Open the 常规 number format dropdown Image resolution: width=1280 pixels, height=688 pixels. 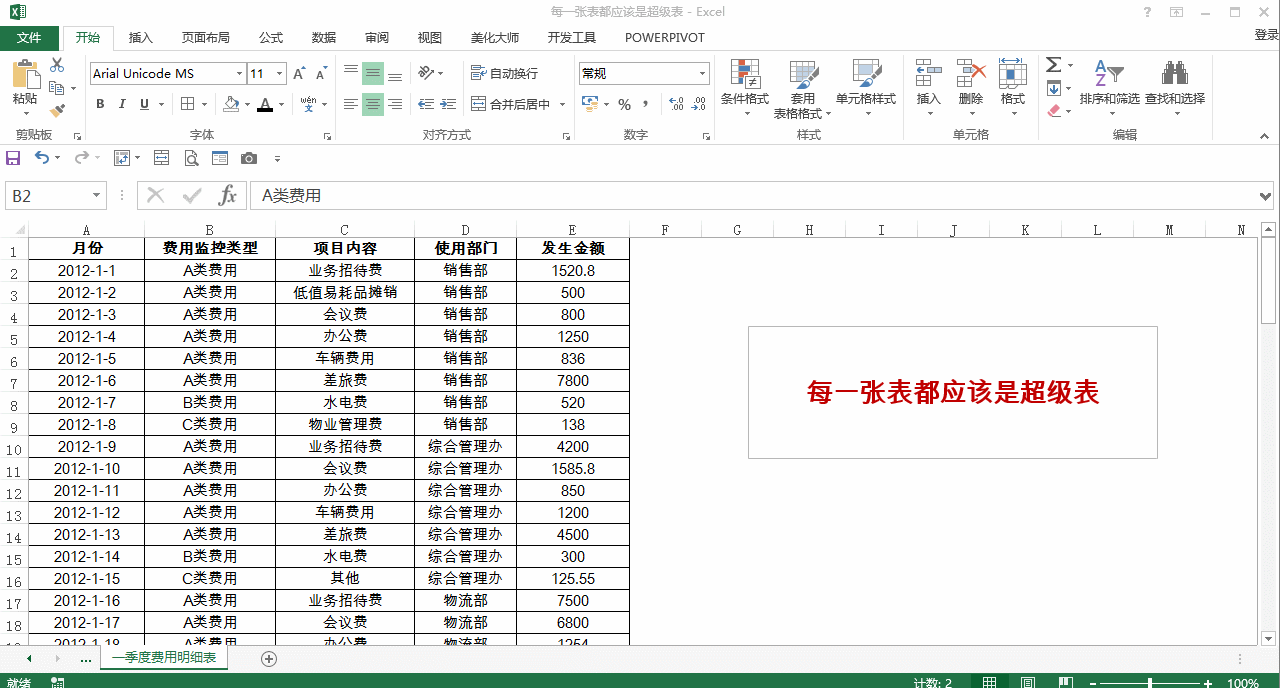pyautogui.click(x=703, y=74)
